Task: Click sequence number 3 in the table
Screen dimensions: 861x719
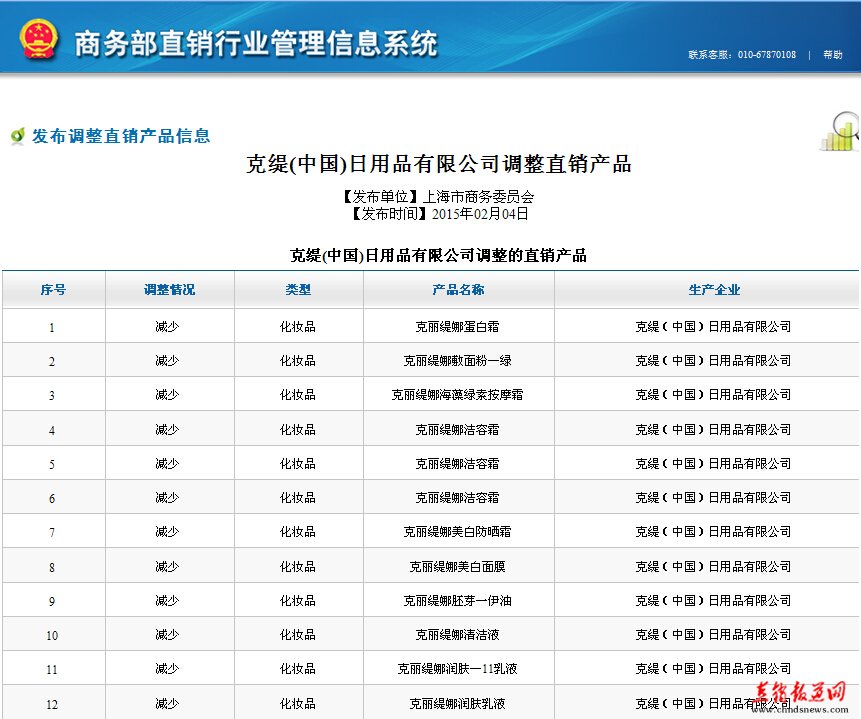Action: 52,395
